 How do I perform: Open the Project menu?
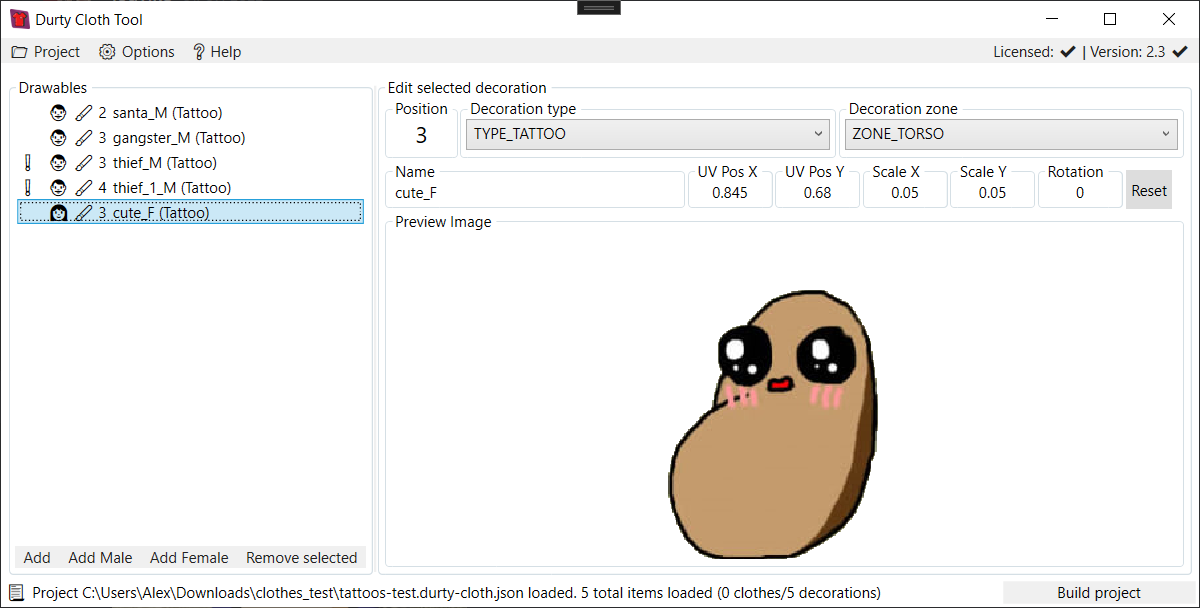[x=46, y=52]
